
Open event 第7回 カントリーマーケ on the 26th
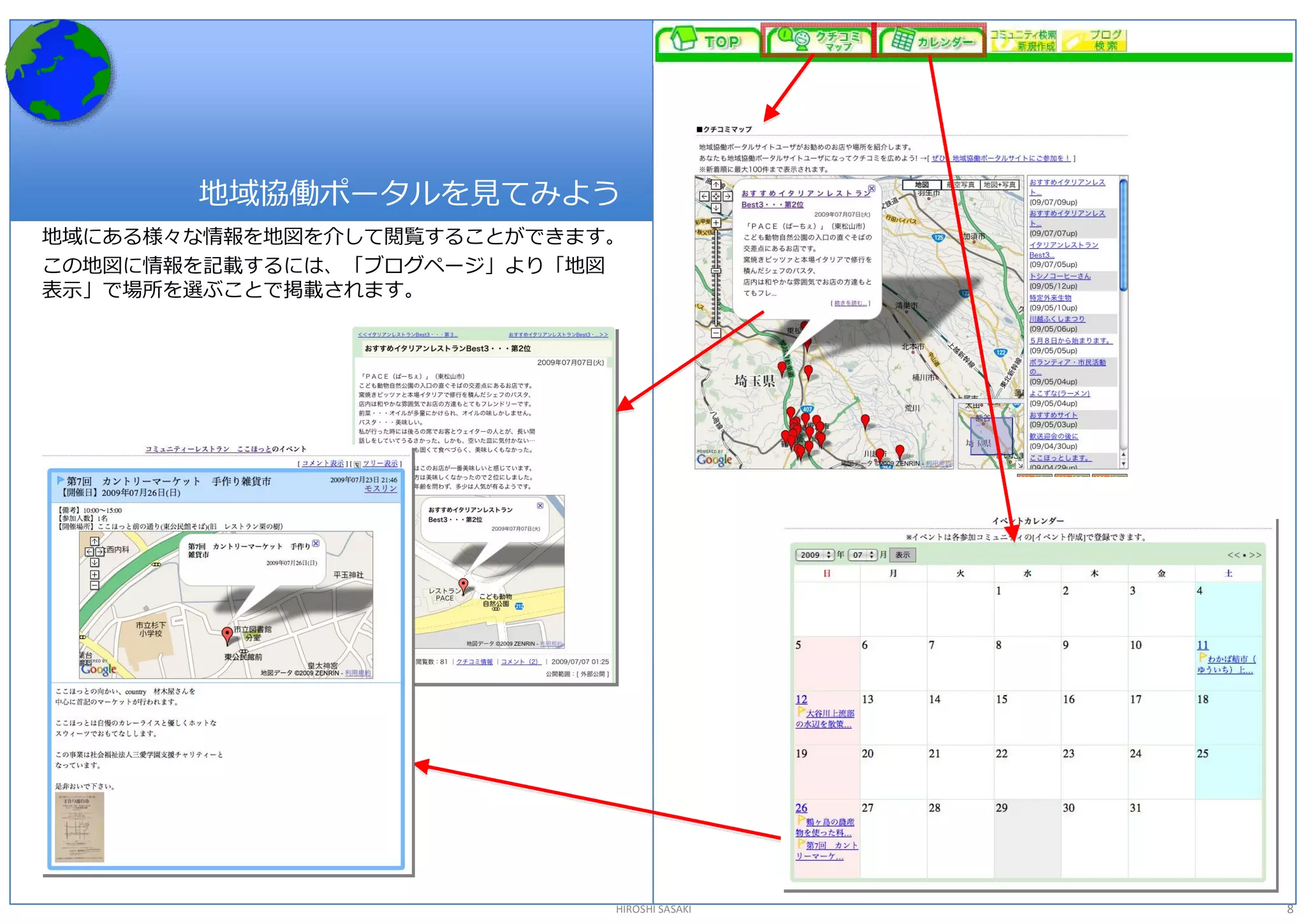point(827,851)
